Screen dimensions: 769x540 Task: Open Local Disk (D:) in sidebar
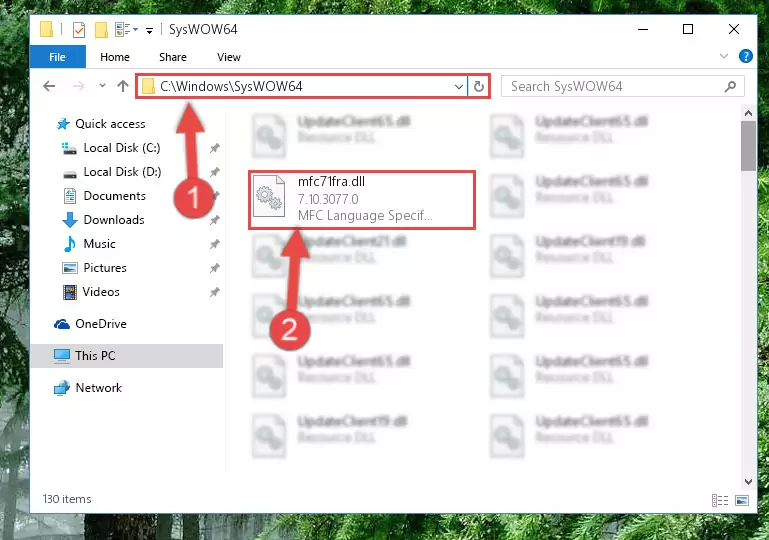coord(122,172)
